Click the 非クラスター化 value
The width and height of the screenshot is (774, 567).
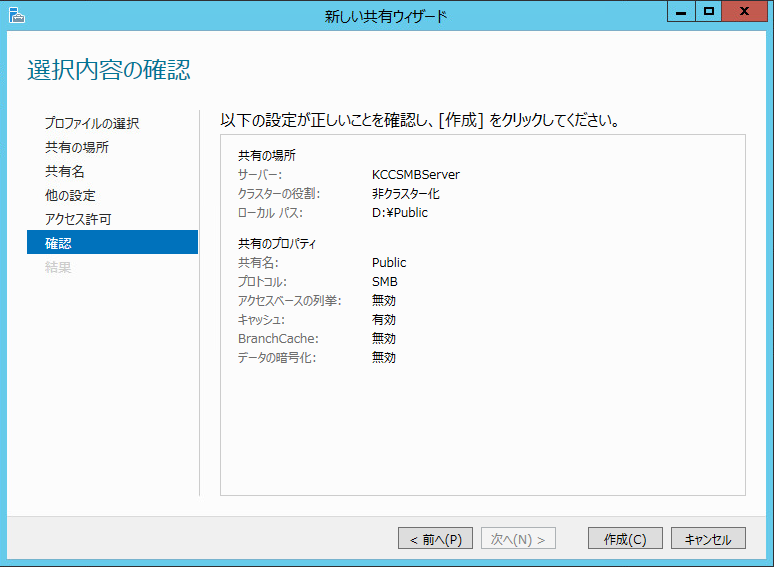[406, 193]
